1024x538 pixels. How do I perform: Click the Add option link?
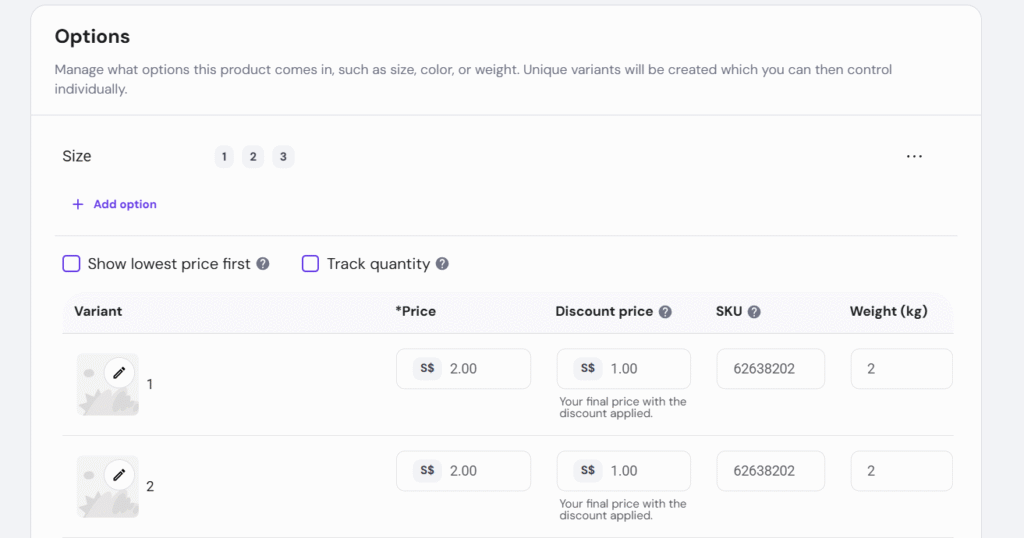coord(125,204)
